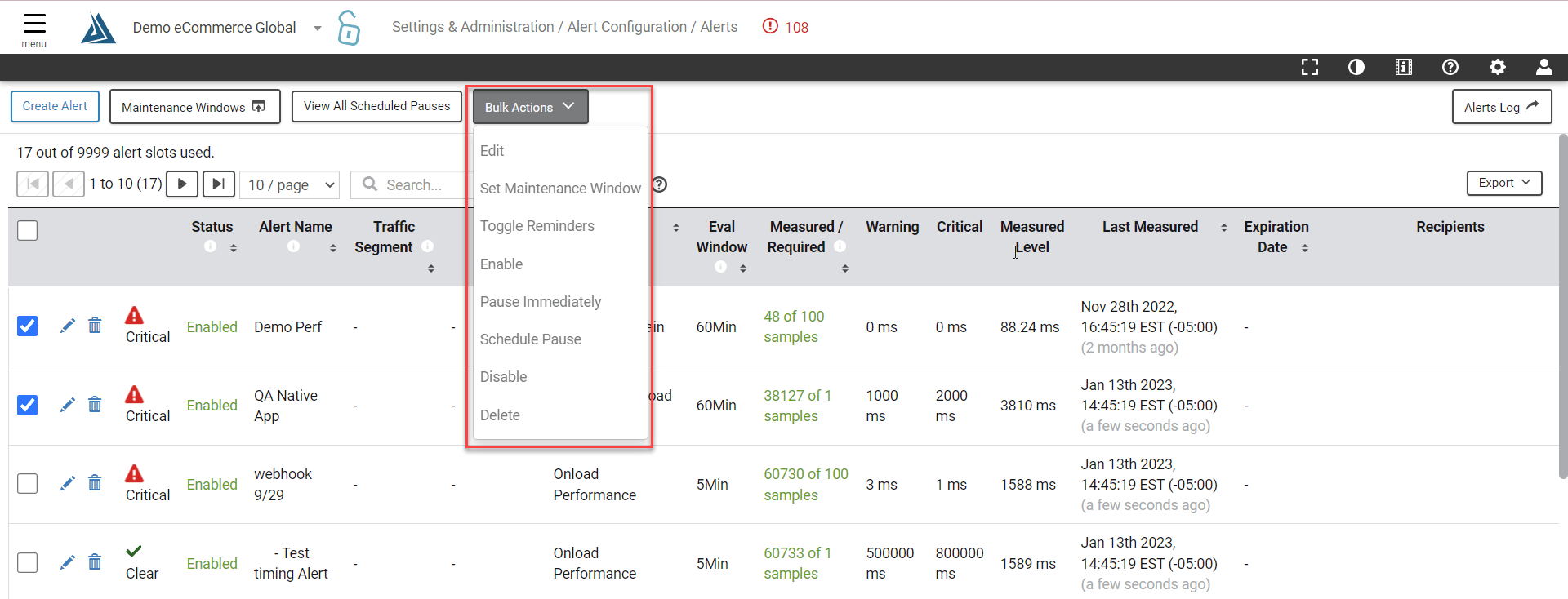1568x599 pixels.
Task: Toggle fullscreen mode icon
Action: coord(1310,67)
